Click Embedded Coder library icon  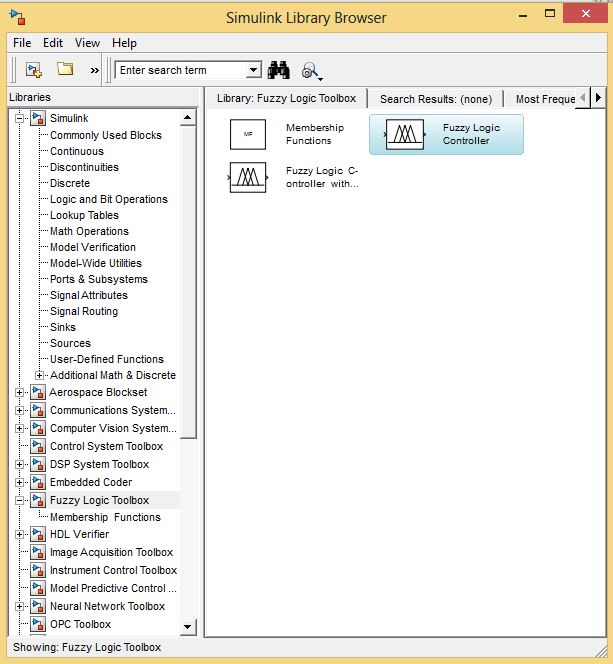[38, 482]
